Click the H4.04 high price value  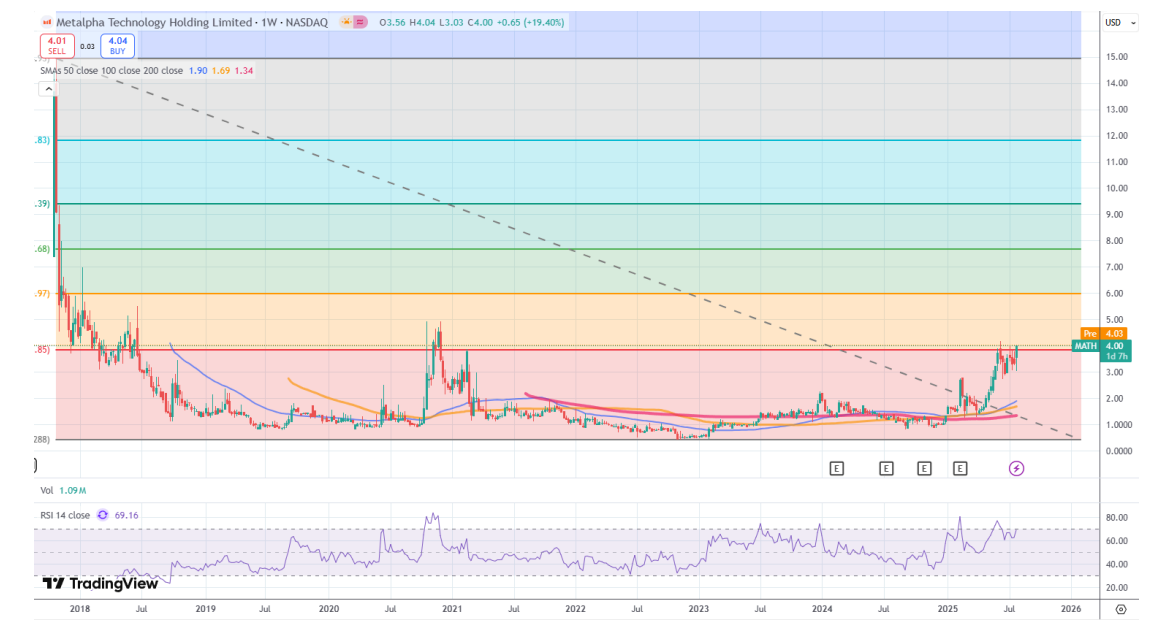(422, 23)
